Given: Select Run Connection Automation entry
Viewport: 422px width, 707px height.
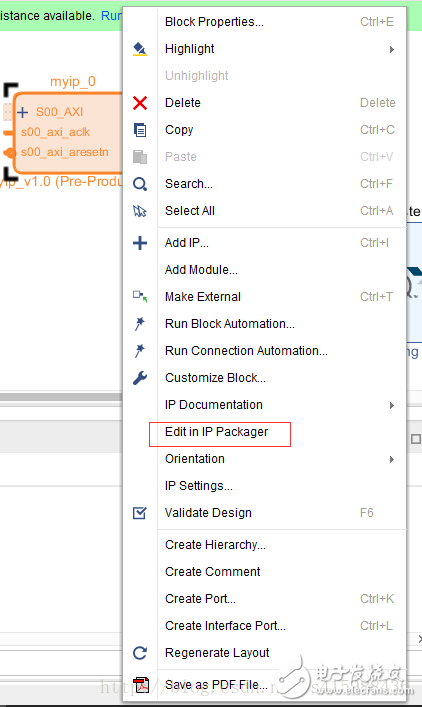Looking at the screenshot, I should point(246,351).
